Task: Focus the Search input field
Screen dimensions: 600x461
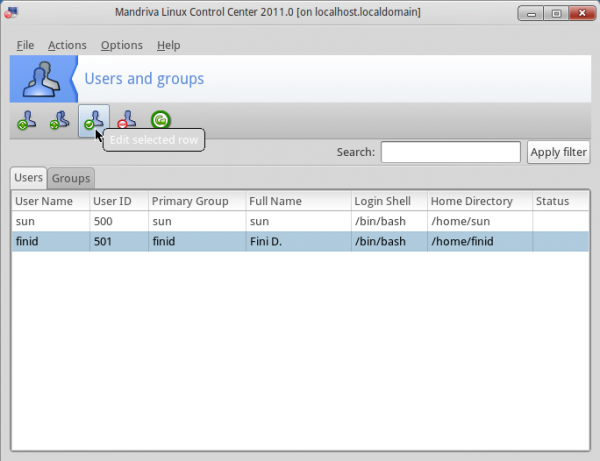Action: [x=450, y=152]
